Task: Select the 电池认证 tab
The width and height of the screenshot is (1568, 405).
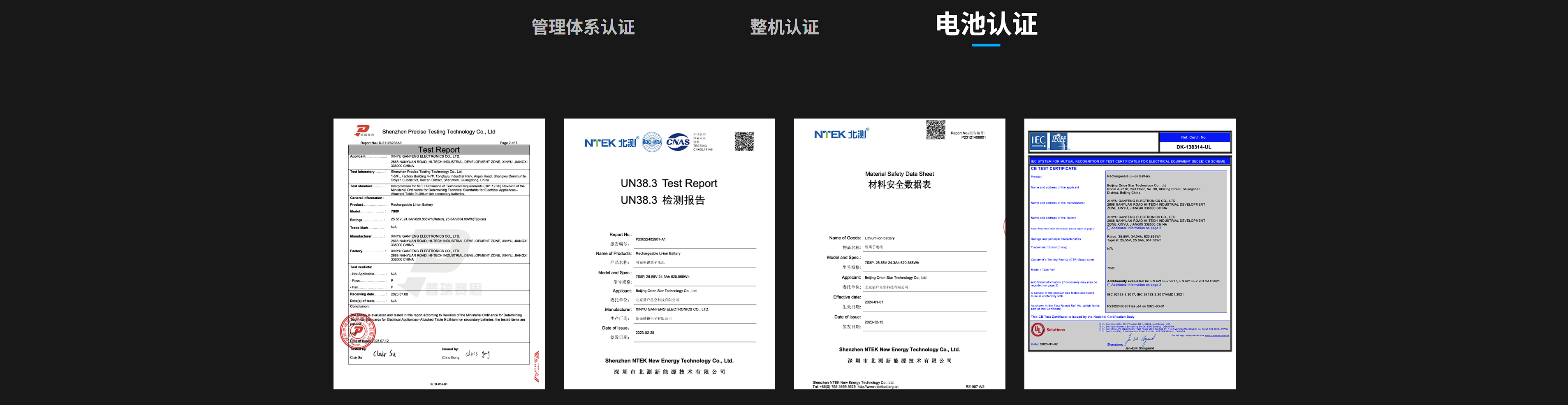Action: pos(986,24)
